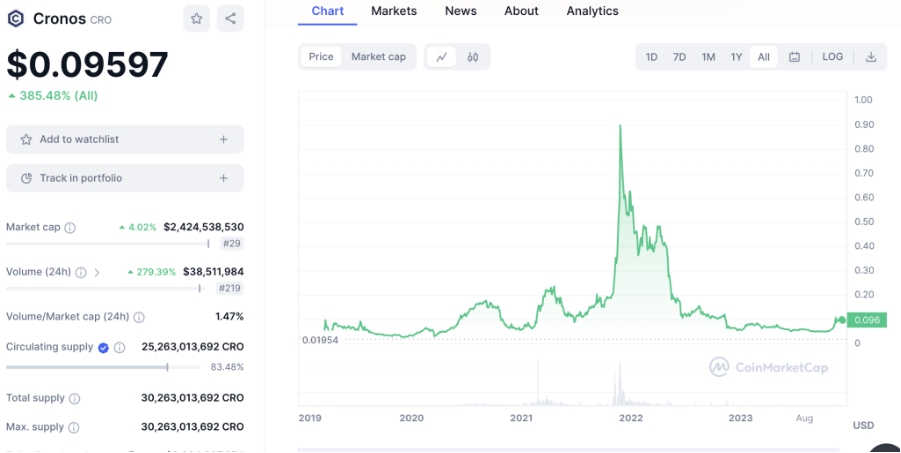Add Cronos to watchlist
Image resolution: width=901 pixels, height=453 pixels.
tap(124, 140)
